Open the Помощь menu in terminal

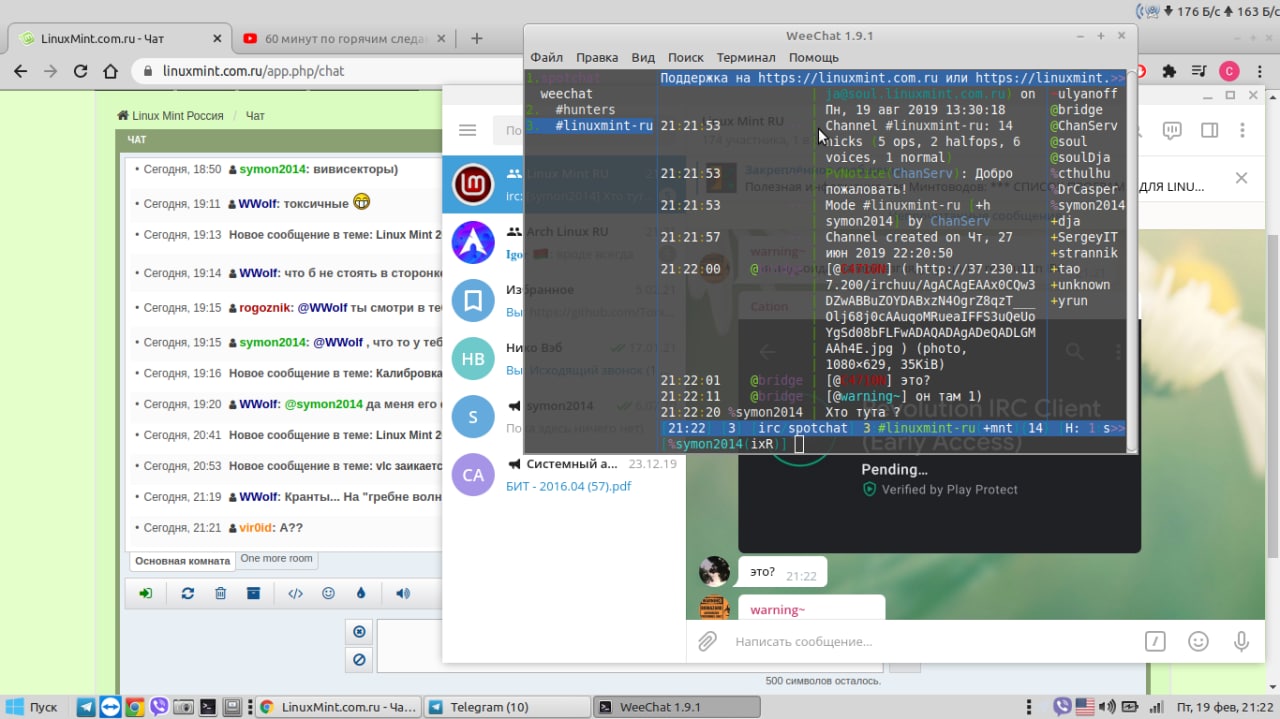click(814, 57)
